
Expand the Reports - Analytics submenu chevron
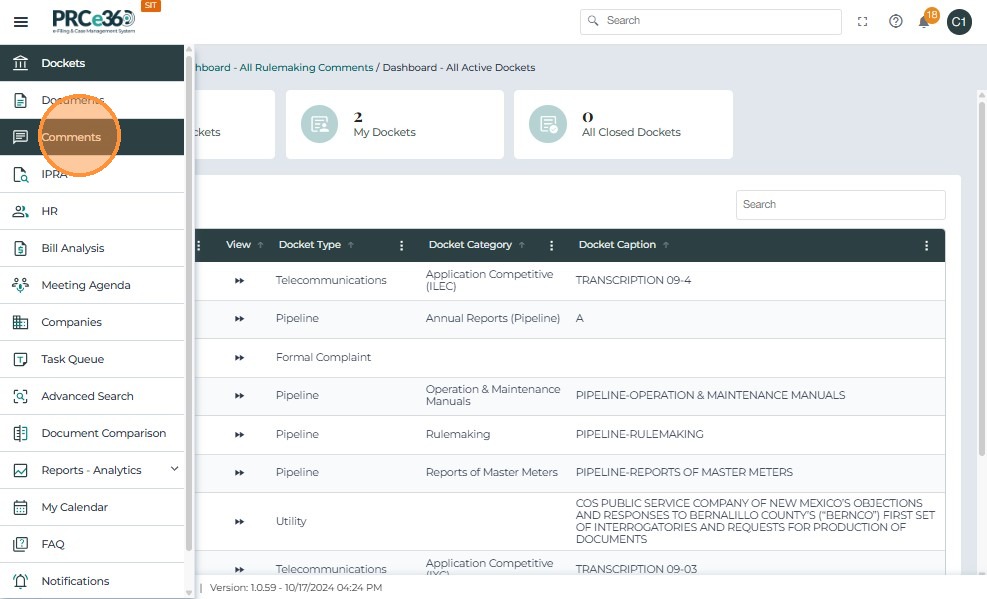point(174,469)
